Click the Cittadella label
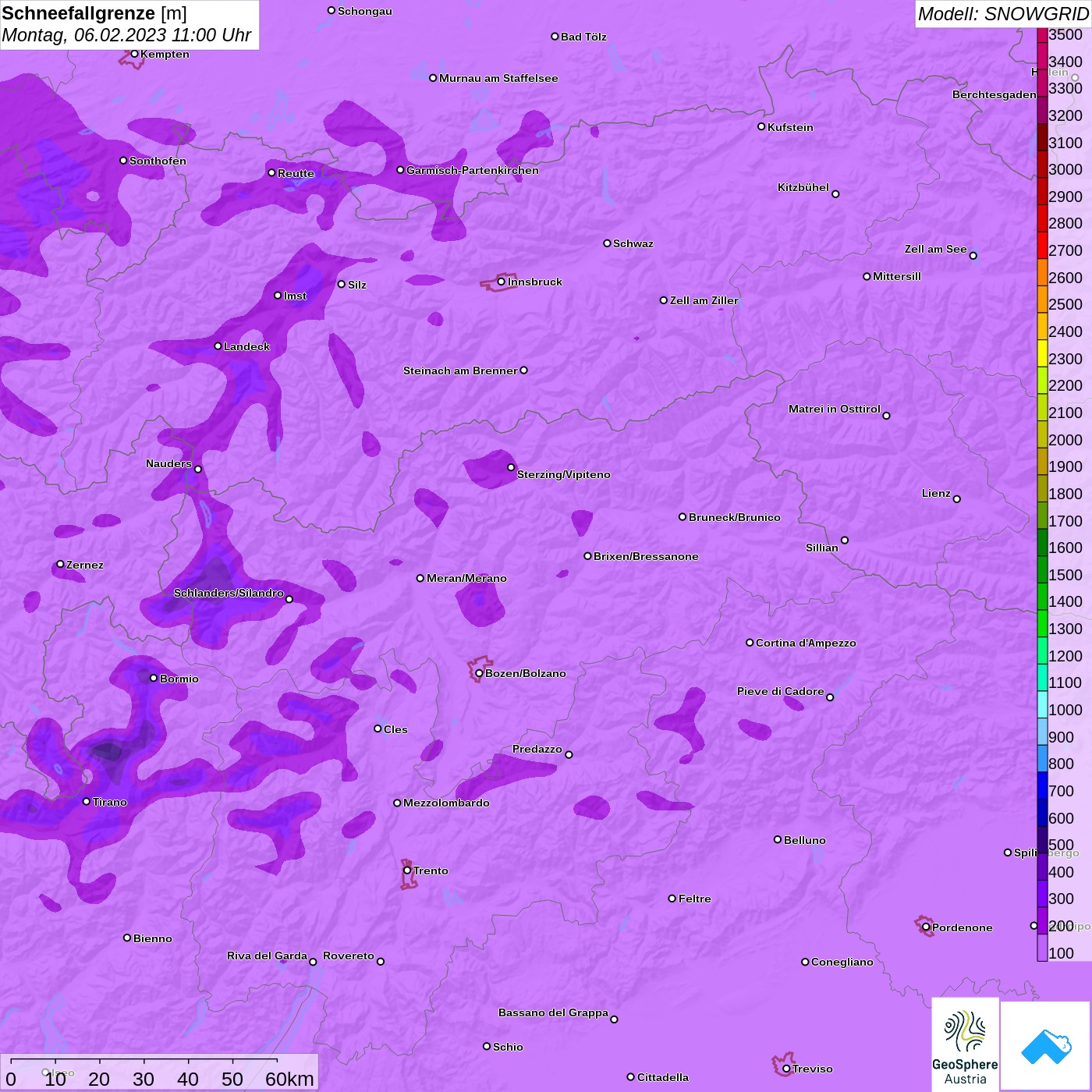The image size is (1092, 1092). [663, 1077]
